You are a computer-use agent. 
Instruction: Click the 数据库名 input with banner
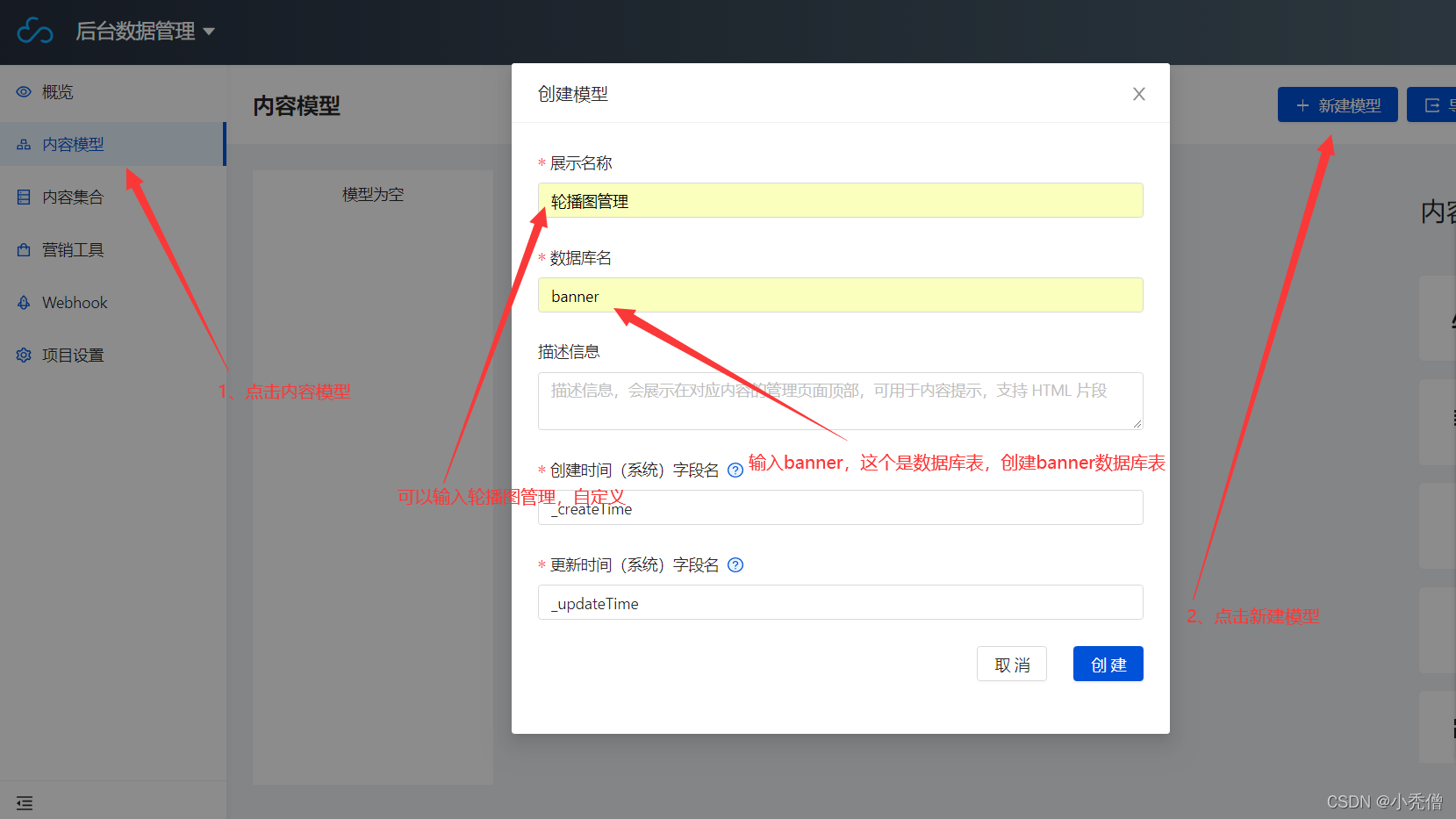point(840,295)
